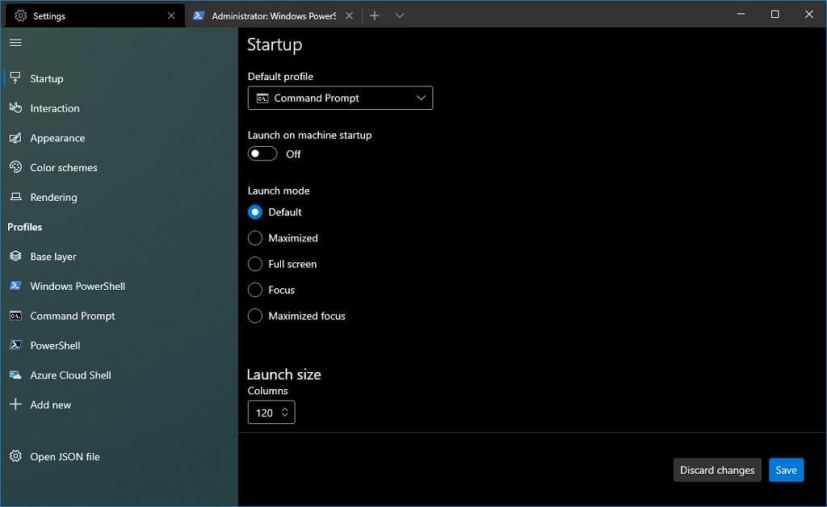827x507 pixels.
Task: Open Command Prompt profile settings
Action: coord(119,315)
